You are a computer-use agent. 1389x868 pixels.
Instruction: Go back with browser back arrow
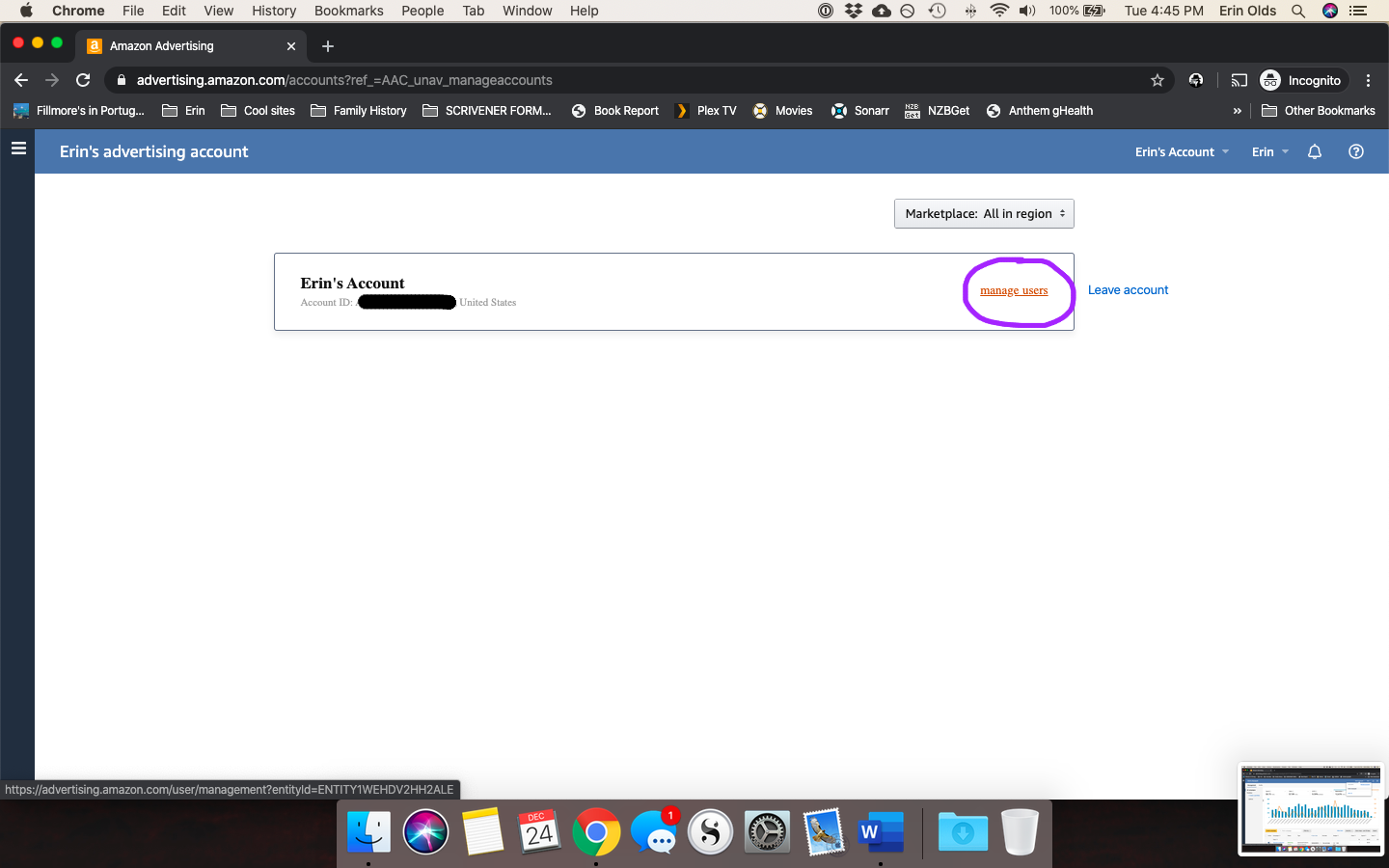click(x=21, y=80)
